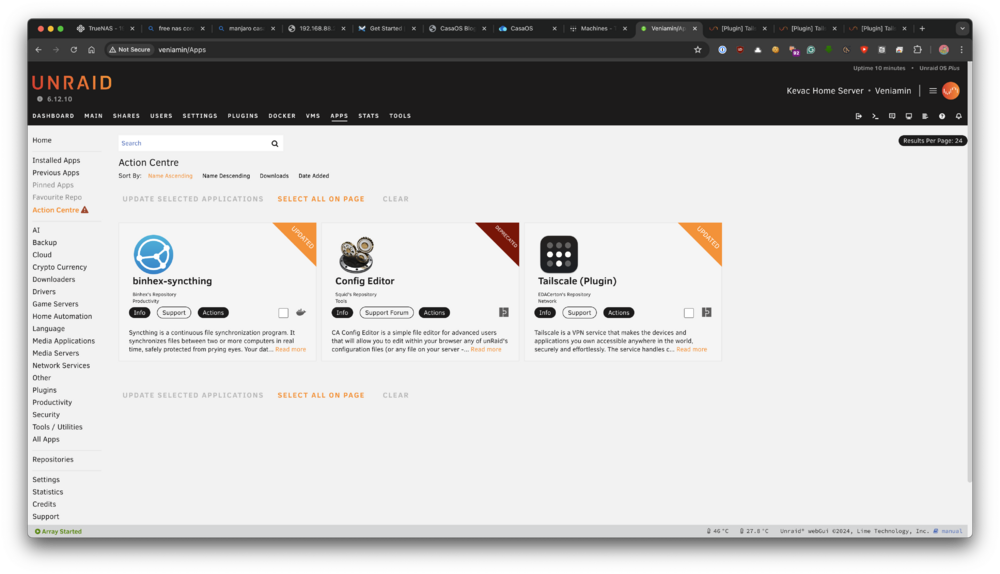
Task: Open the binhex-syncthing app logo
Action: (x=153, y=254)
